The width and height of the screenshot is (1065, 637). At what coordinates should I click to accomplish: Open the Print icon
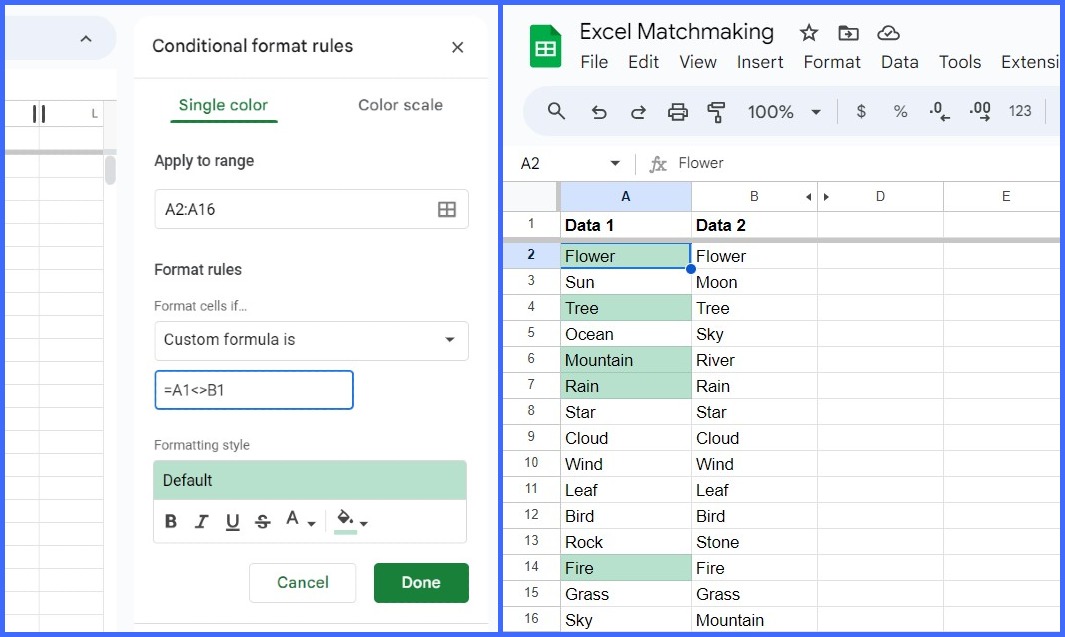coord(679,111)
